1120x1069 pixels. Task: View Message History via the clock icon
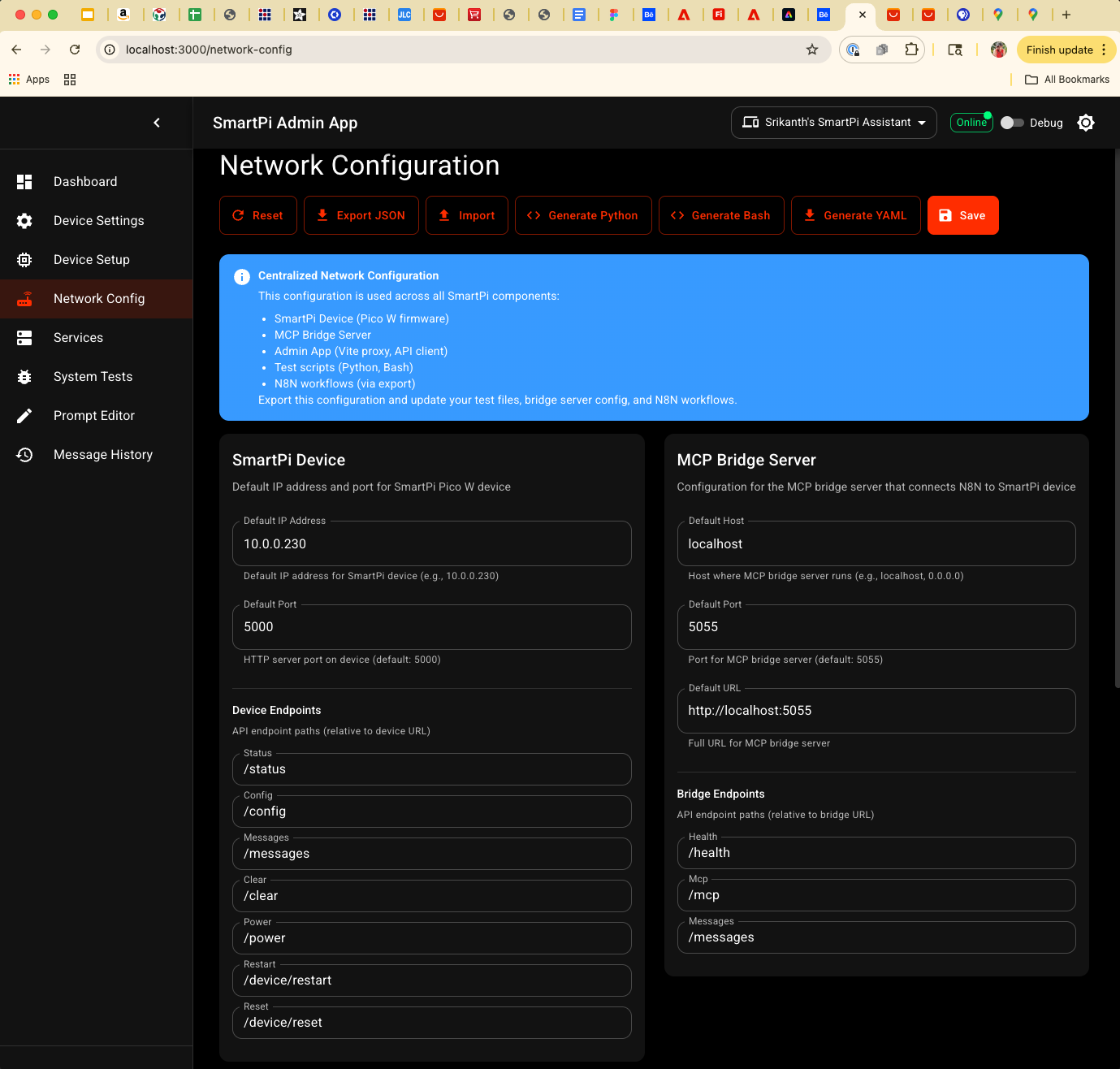coord(24,454)
